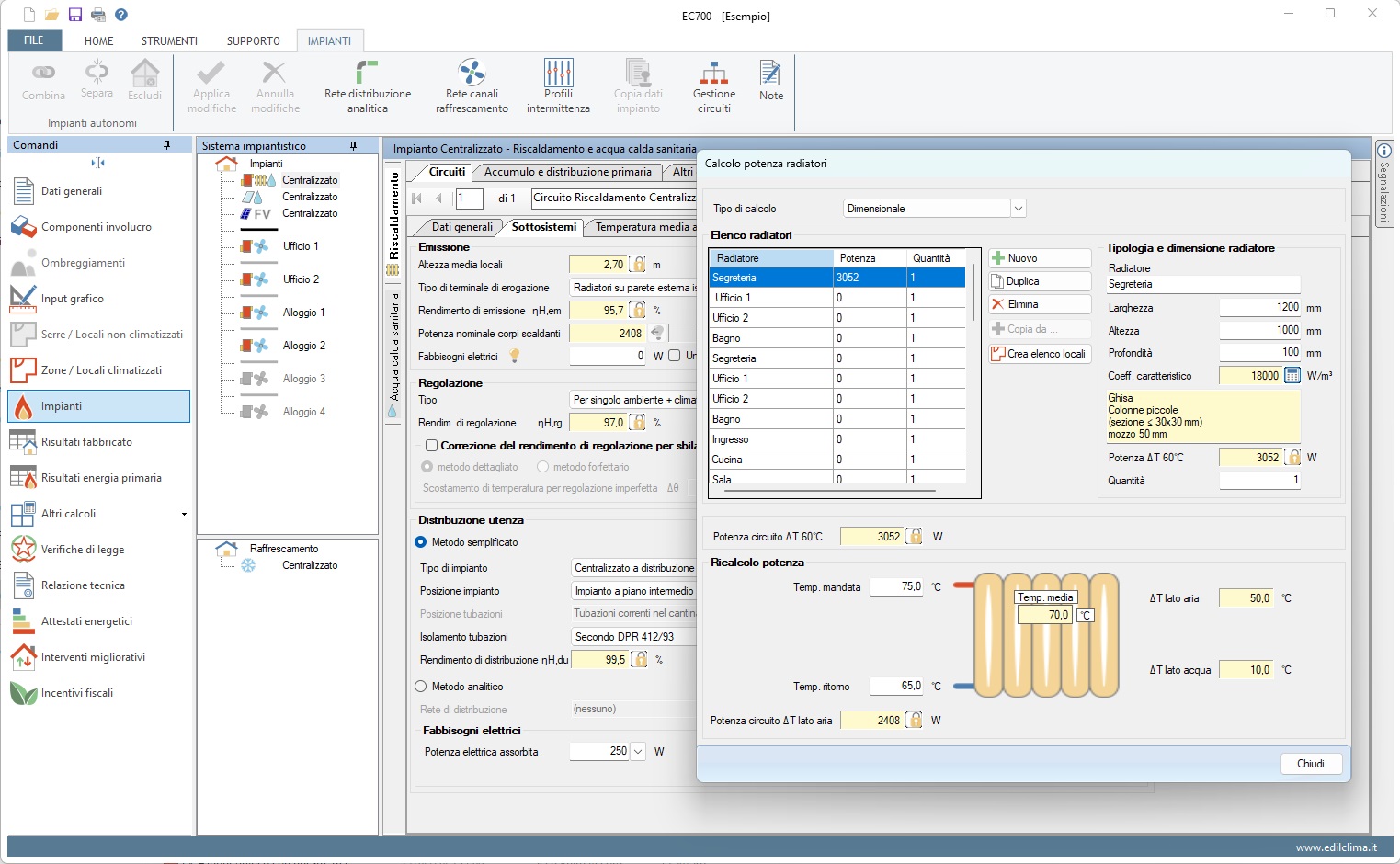
Task: Click Chiudi button in dialog
Action: [x=1311, y=764]
